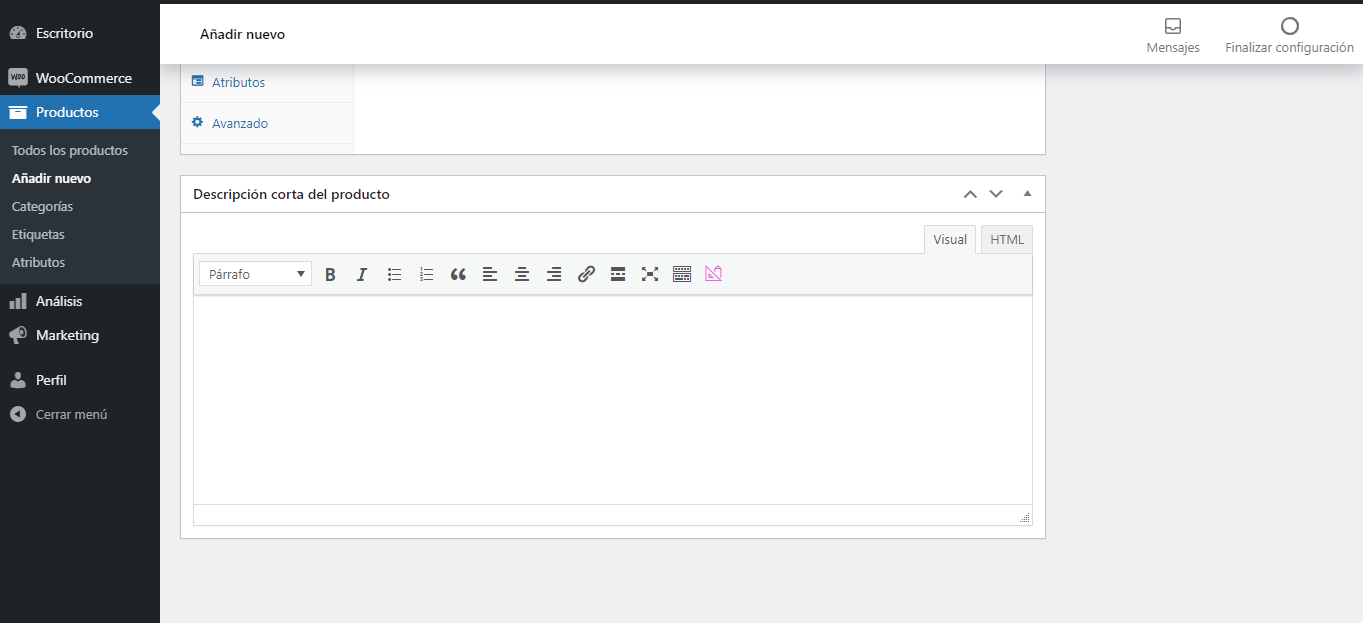1363x623 pixels.
Task: Open Finalizar configuración
Action: coord(1289,33)
